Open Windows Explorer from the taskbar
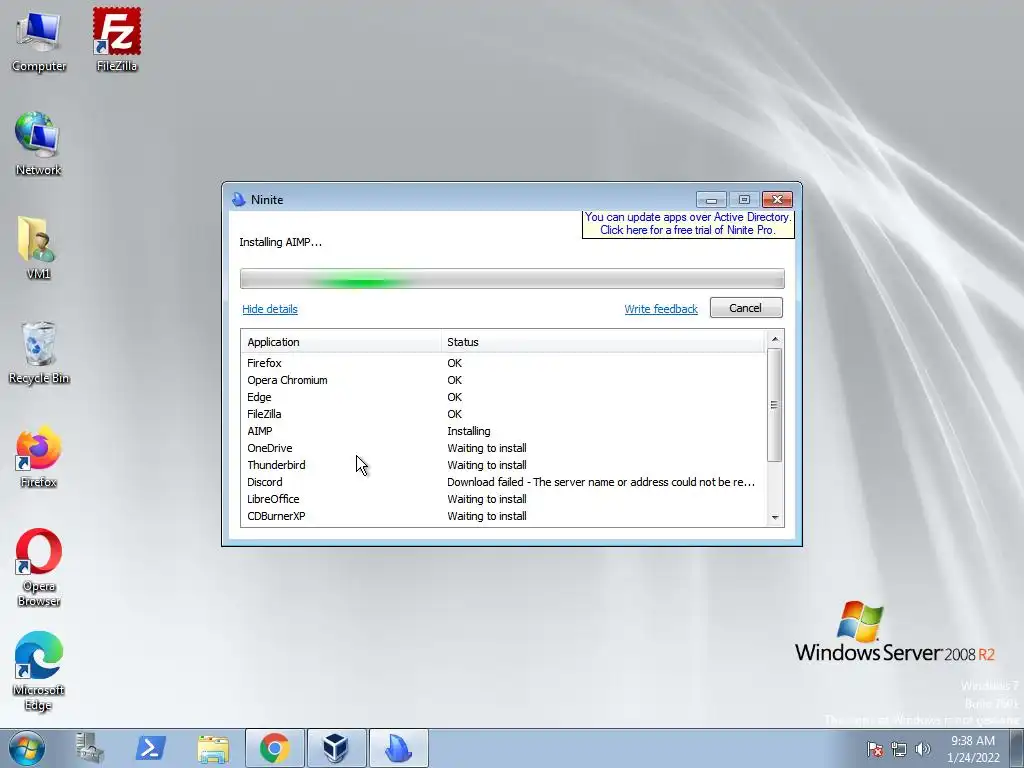This screenshot has height=768, width=1024. tap(213, 748)
